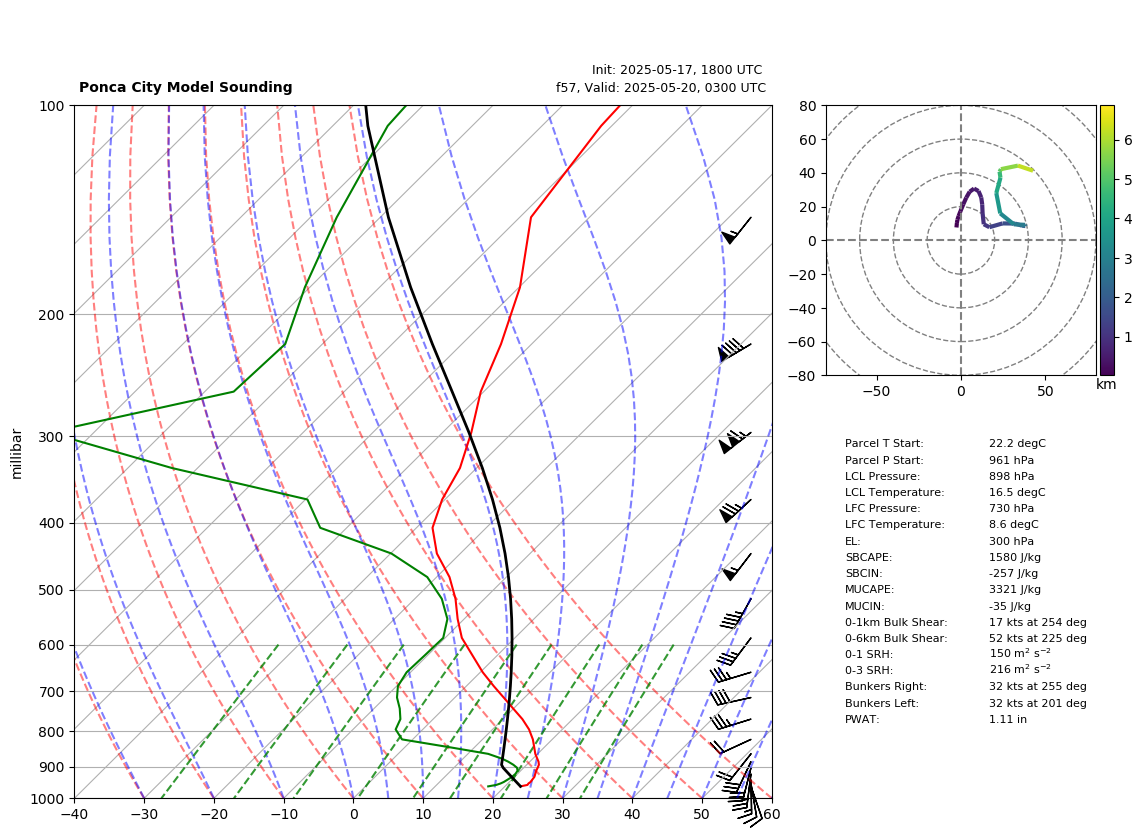Screen dimensions: 1142x837
Task: Click the "52 kts at 225 deg" value
Action: tap(1038, 638)
